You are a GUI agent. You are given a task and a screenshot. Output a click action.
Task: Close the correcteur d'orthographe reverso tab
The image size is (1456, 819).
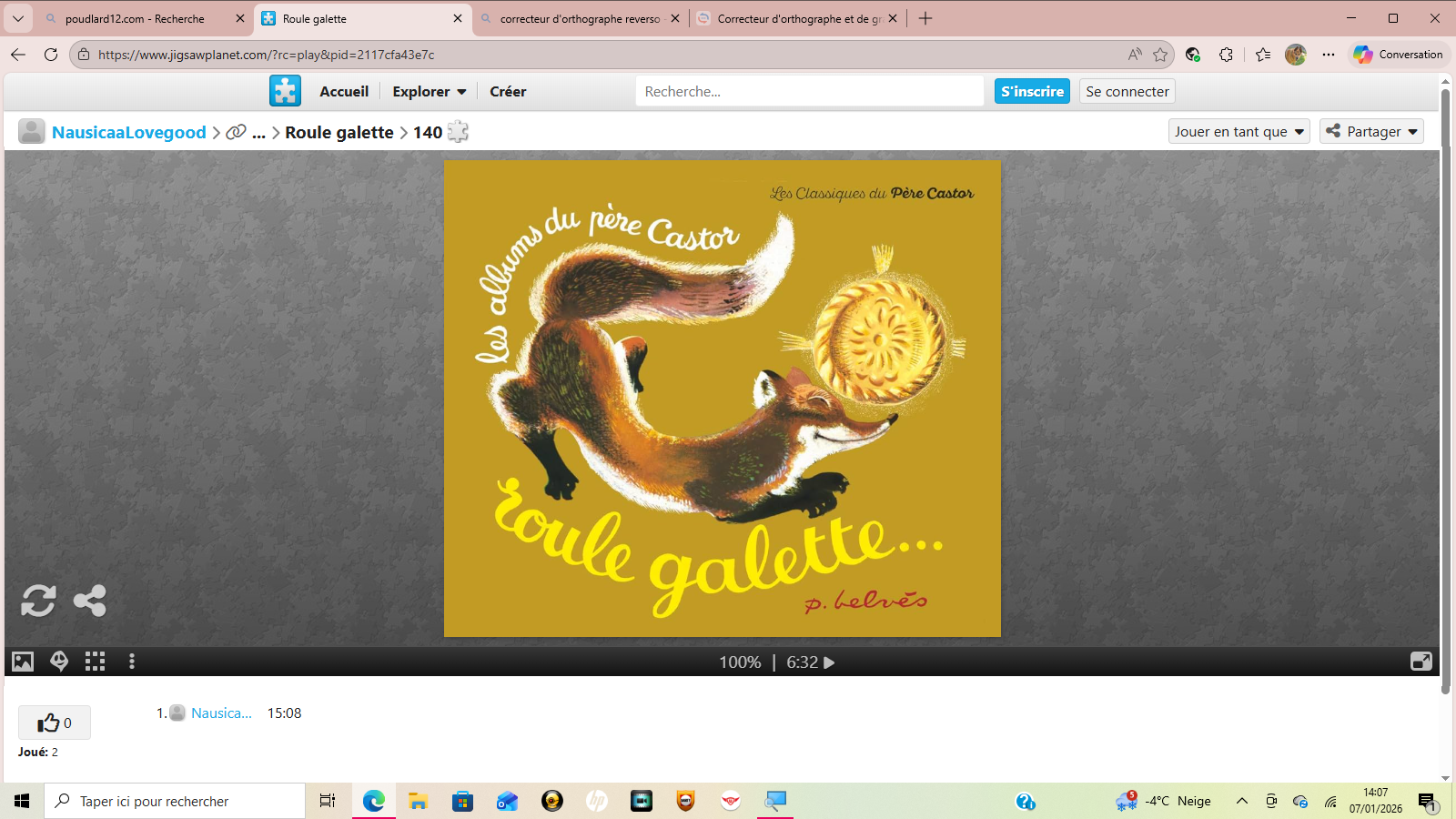[675, 18]
